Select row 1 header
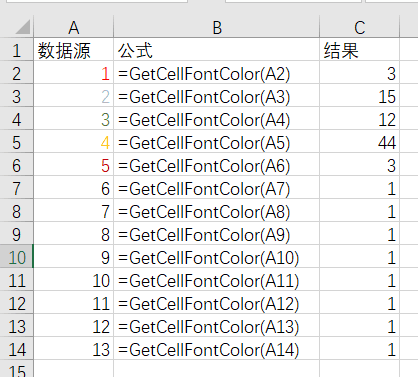Screen dimensions: 418x377 coord(17,50)
